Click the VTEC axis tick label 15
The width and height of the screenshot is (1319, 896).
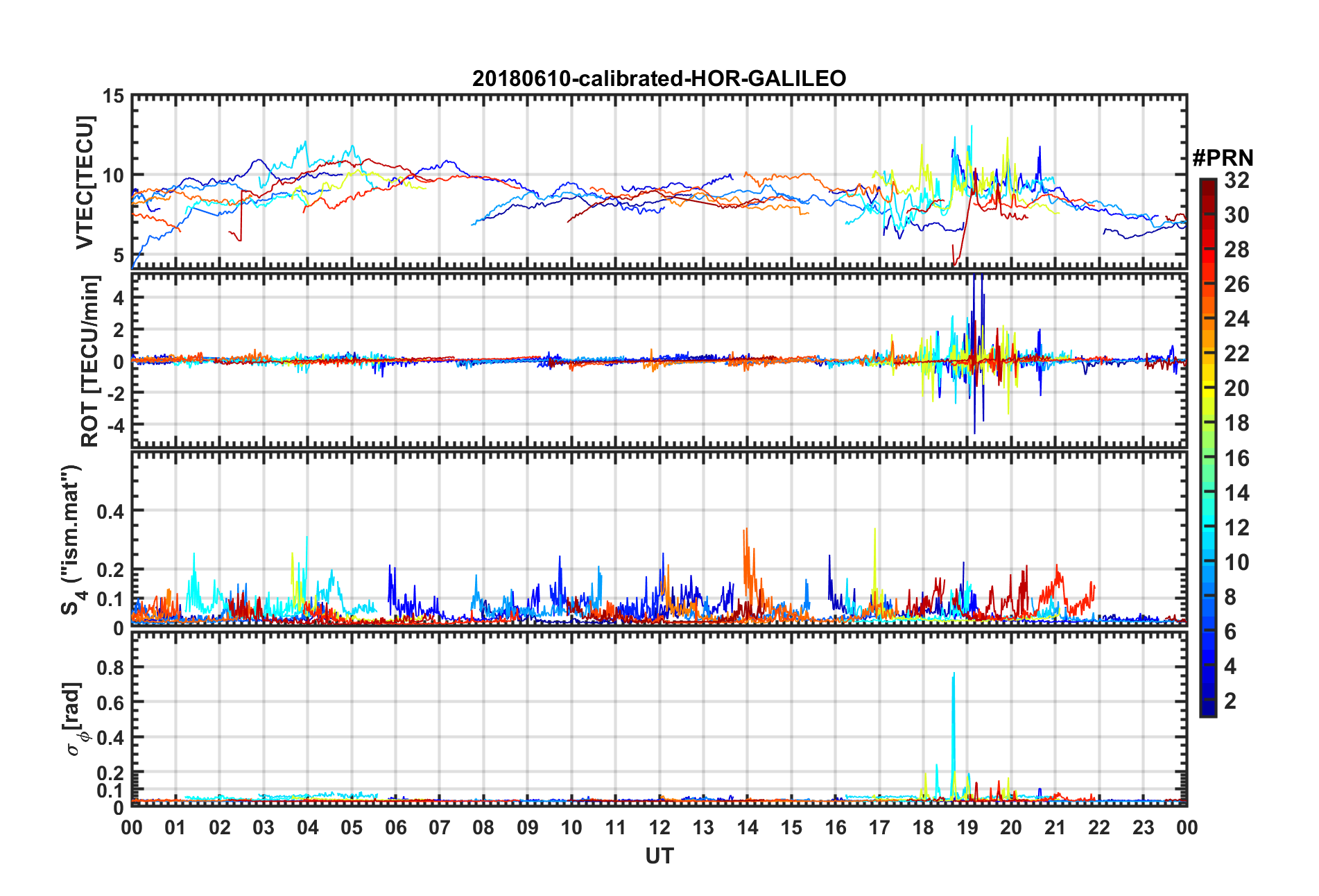point(113,96)
